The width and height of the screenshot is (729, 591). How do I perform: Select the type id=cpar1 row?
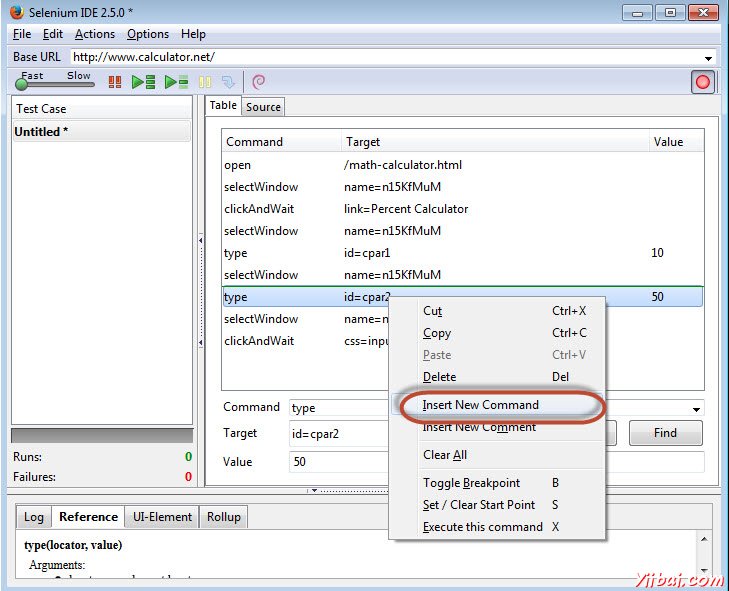(x=463, y=253)
